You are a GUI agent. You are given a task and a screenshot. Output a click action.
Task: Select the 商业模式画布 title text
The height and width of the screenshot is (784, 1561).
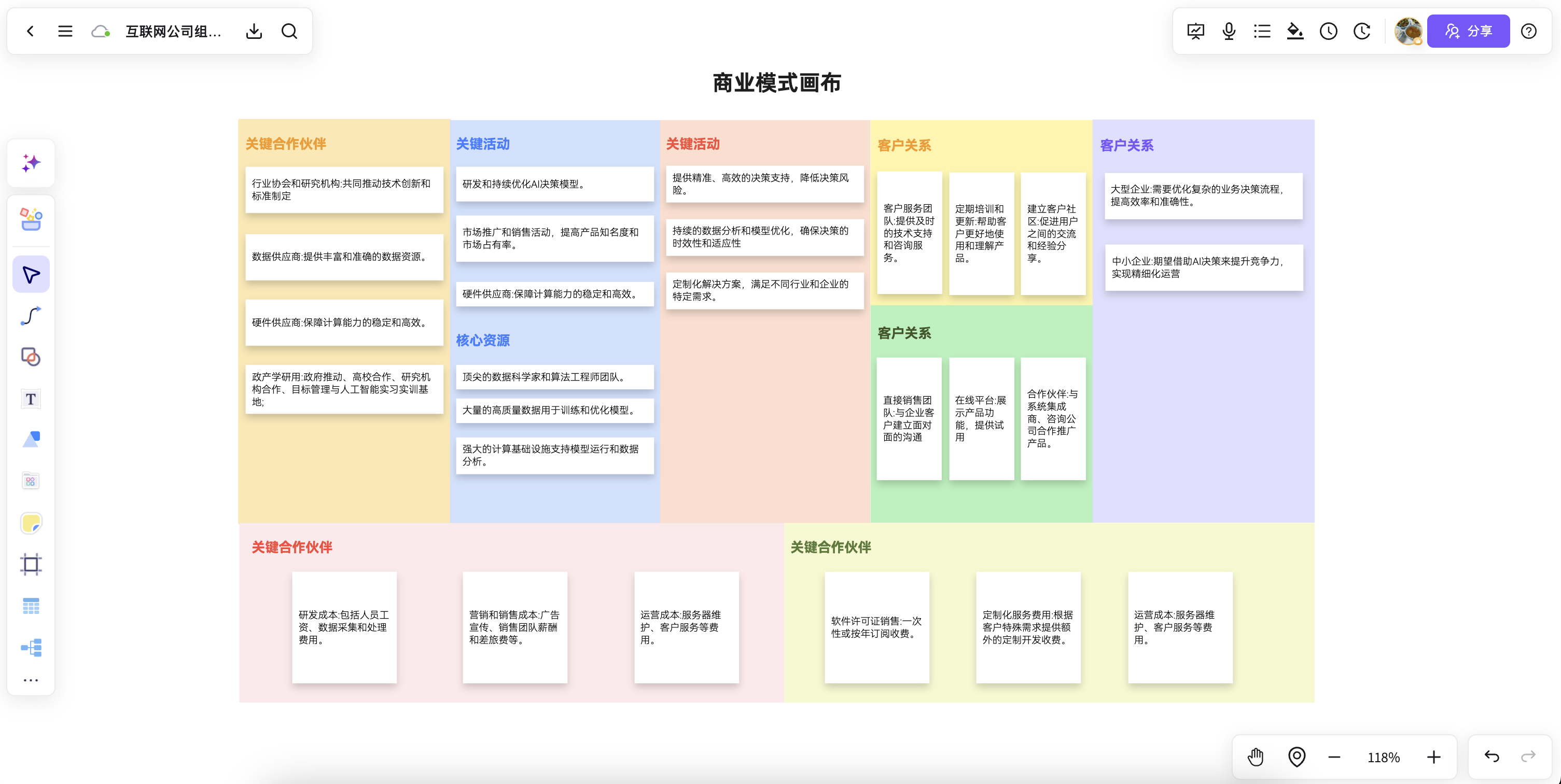click(777, 83)
